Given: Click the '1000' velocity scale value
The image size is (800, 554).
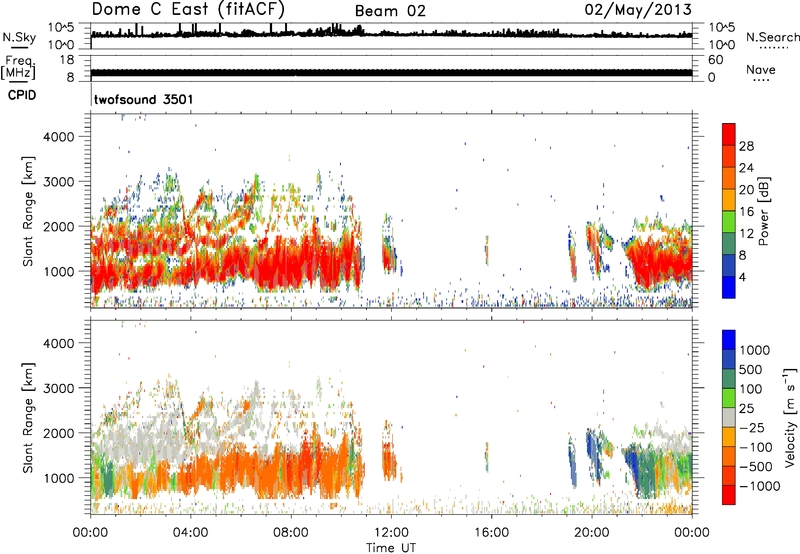Looking at the screenshot, I should pos(755,350).
